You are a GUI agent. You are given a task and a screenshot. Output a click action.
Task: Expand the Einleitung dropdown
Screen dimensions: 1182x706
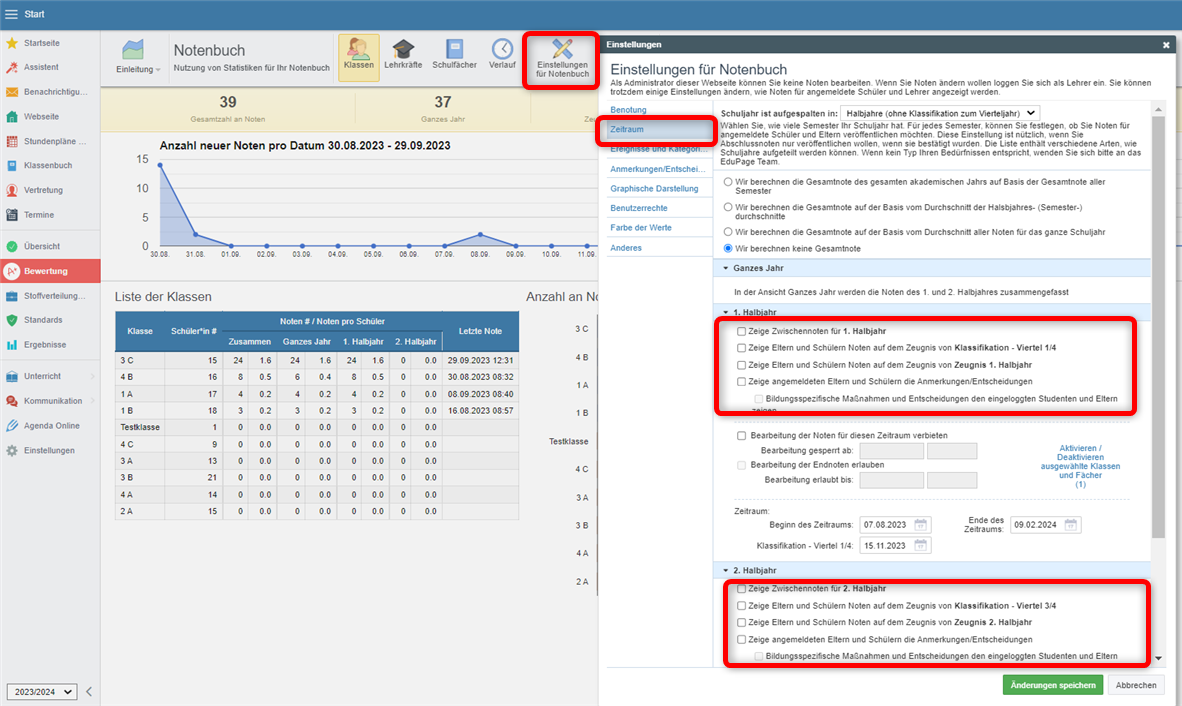pyautogui.click(x=138, y=69)
